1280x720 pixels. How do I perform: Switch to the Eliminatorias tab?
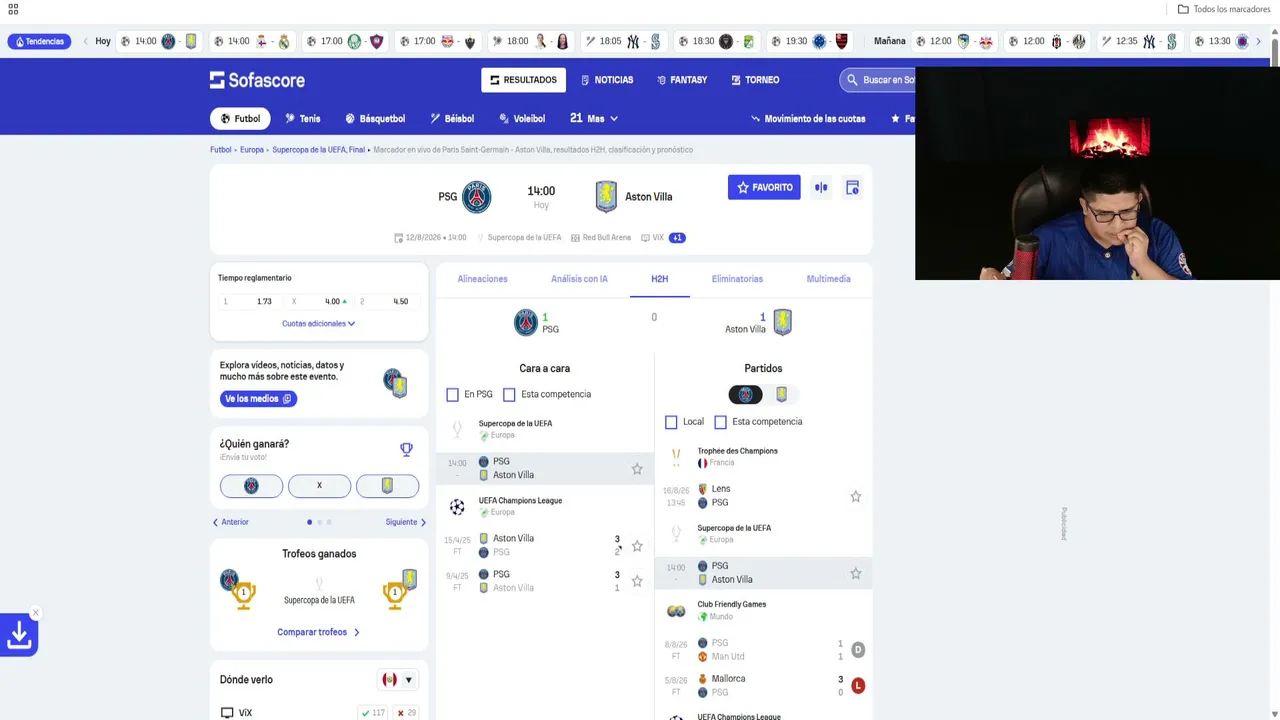[737, 279]
